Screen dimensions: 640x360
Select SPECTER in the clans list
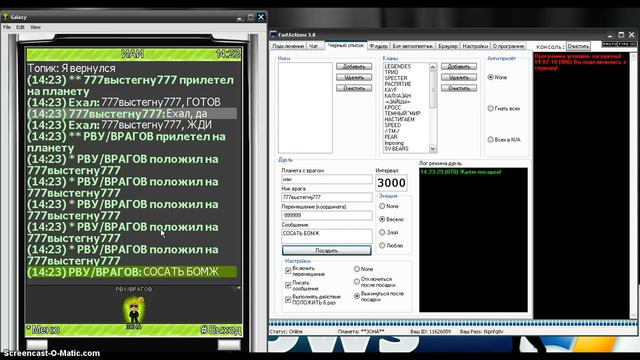point(396,78)
